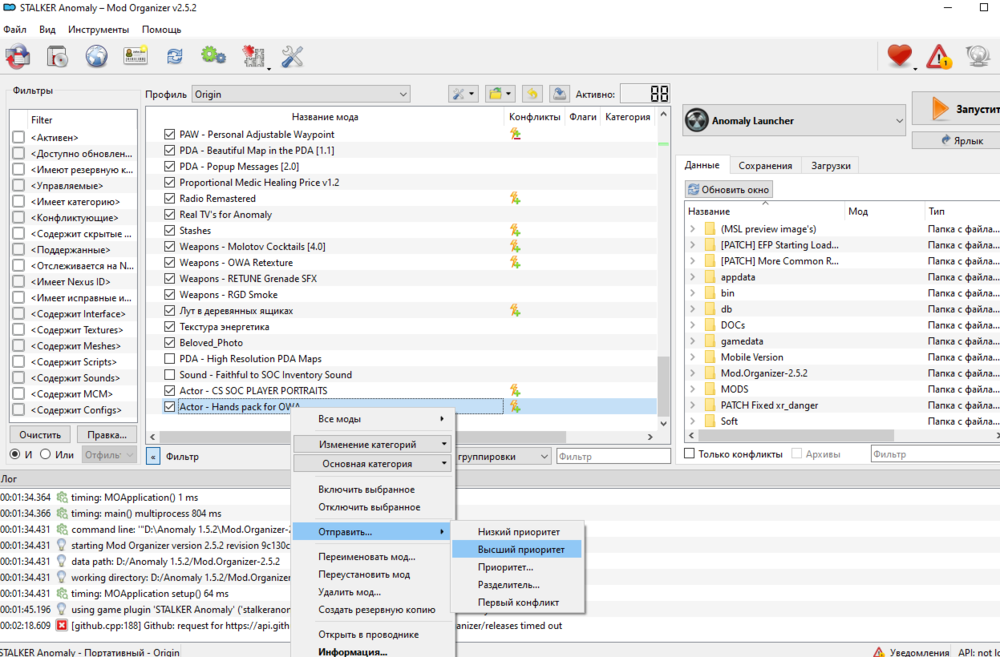Viewport: 1000px width, 657px height.
Task: Click the warning triangle Notifications icon
Action: (x=938, y=56)
